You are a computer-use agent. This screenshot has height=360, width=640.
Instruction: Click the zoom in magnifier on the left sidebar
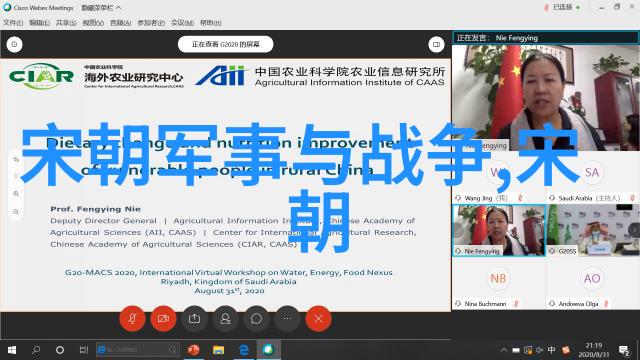pyautogui.click(x=16, y=194)
